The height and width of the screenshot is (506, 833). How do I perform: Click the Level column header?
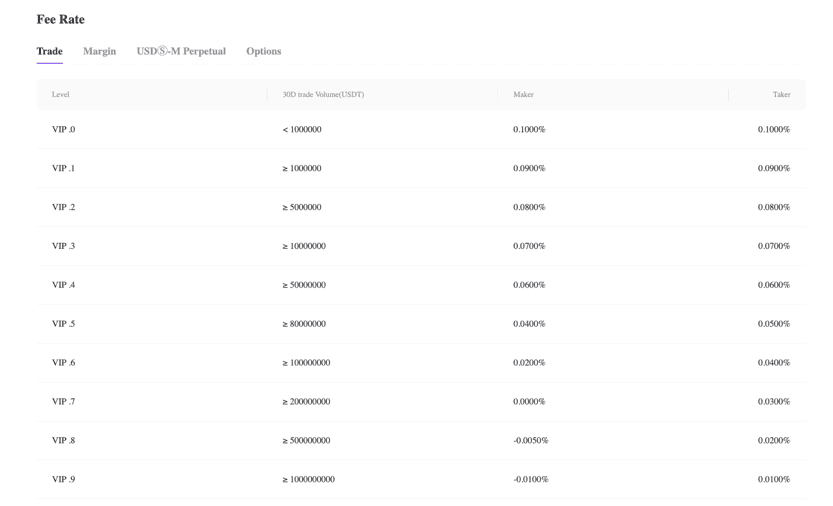pos(61,95)
